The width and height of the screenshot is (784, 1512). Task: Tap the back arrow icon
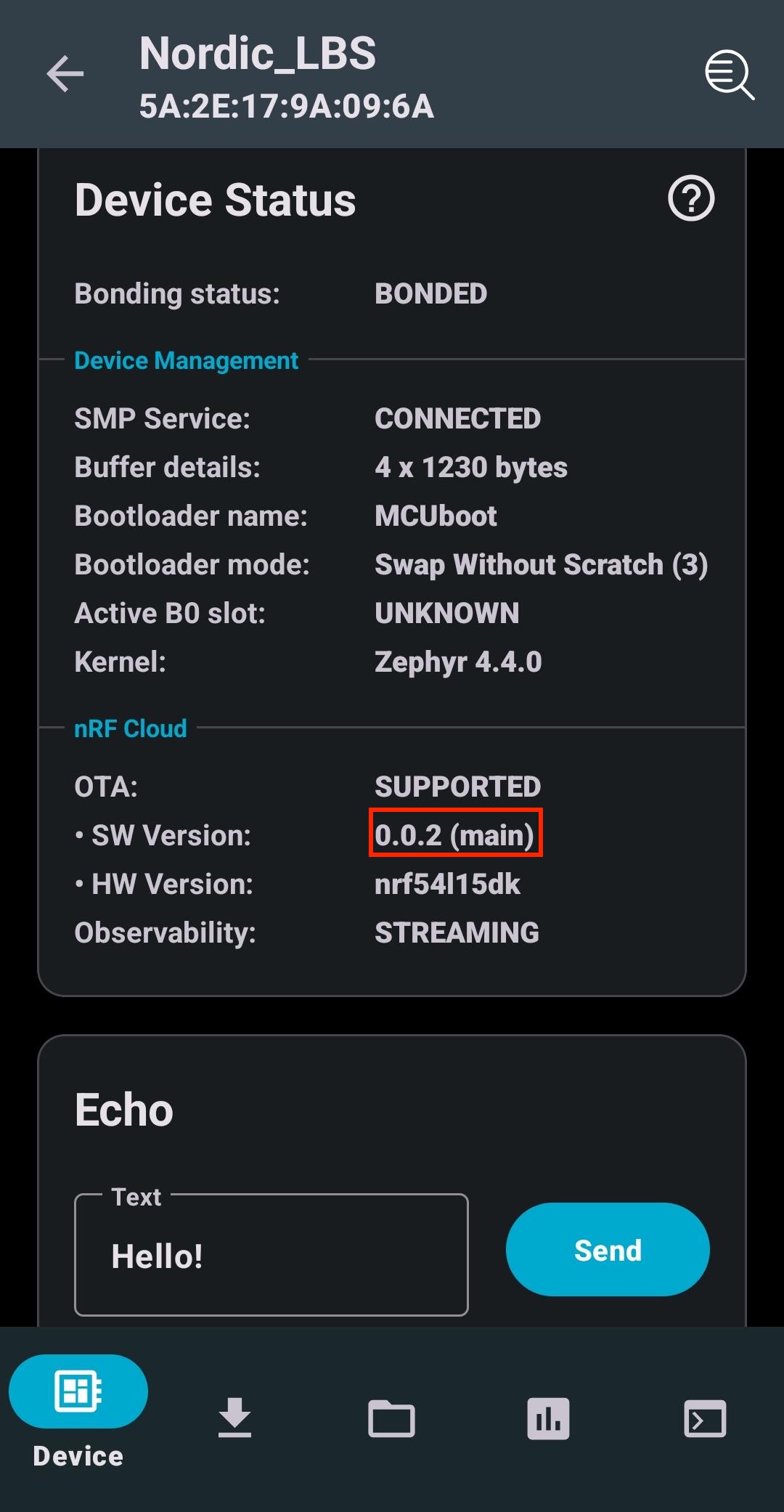(x=65, y=74)
